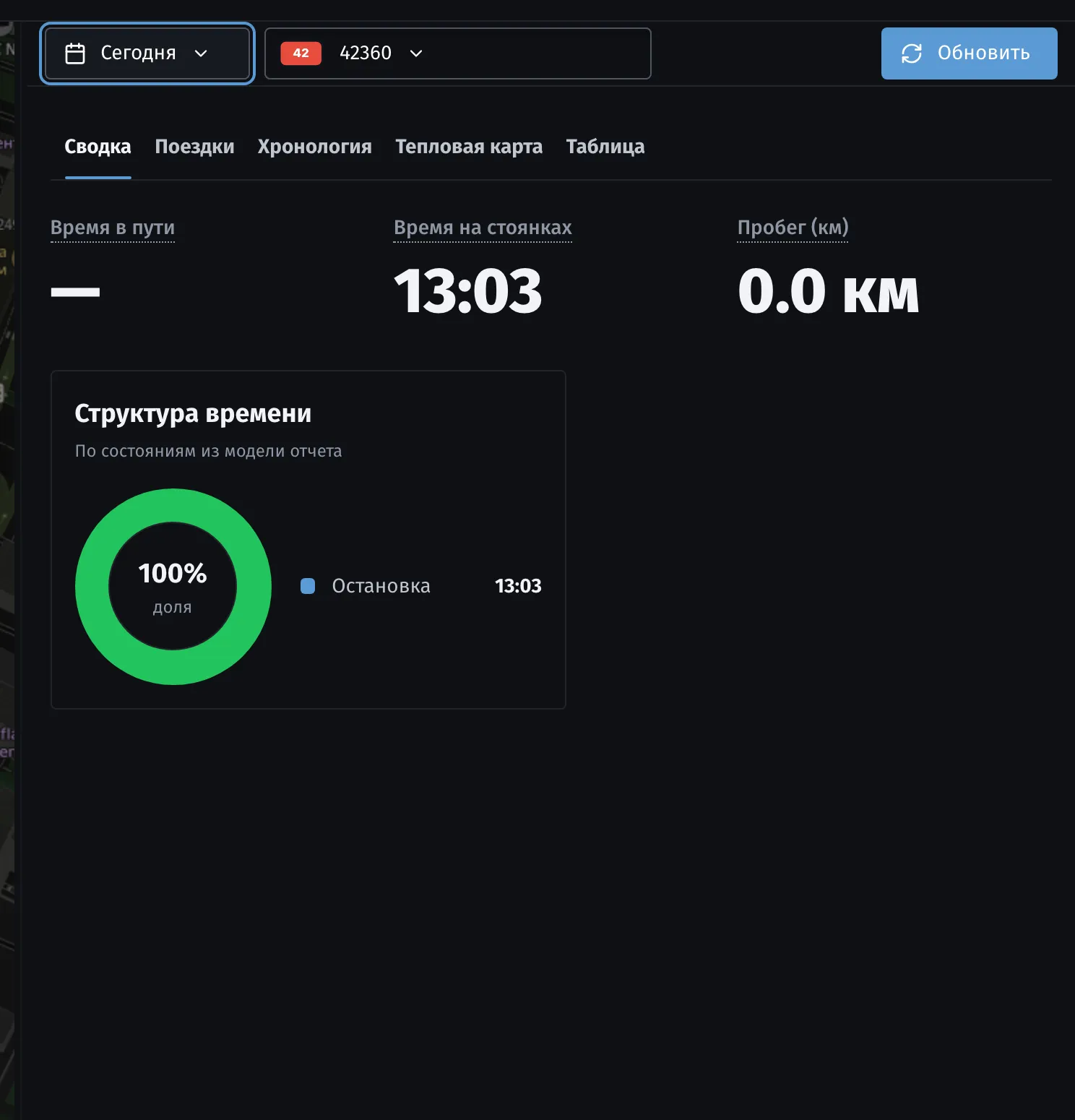Open the Сегодня date range dropdown
The height and width of the screenshot is (1120, 1075).
(x=147, y=53)
